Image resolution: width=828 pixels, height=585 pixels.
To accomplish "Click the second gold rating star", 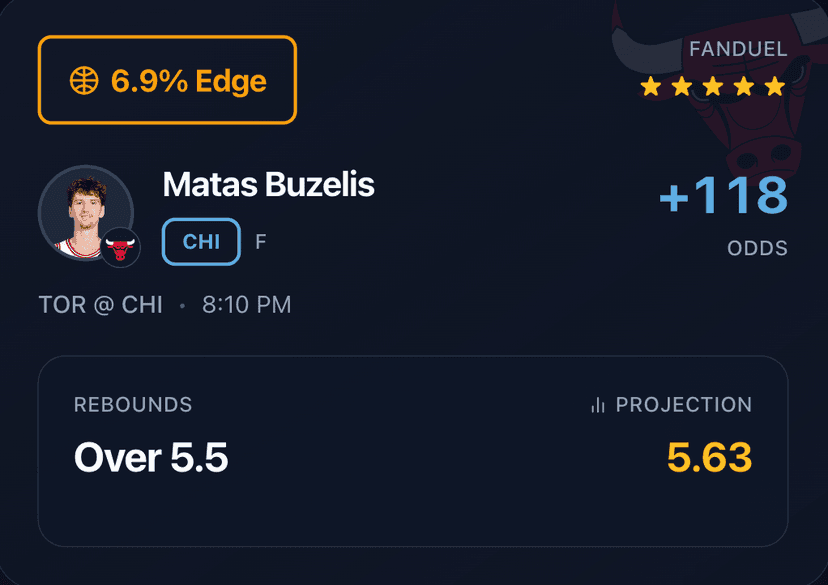I will point(682,87).
